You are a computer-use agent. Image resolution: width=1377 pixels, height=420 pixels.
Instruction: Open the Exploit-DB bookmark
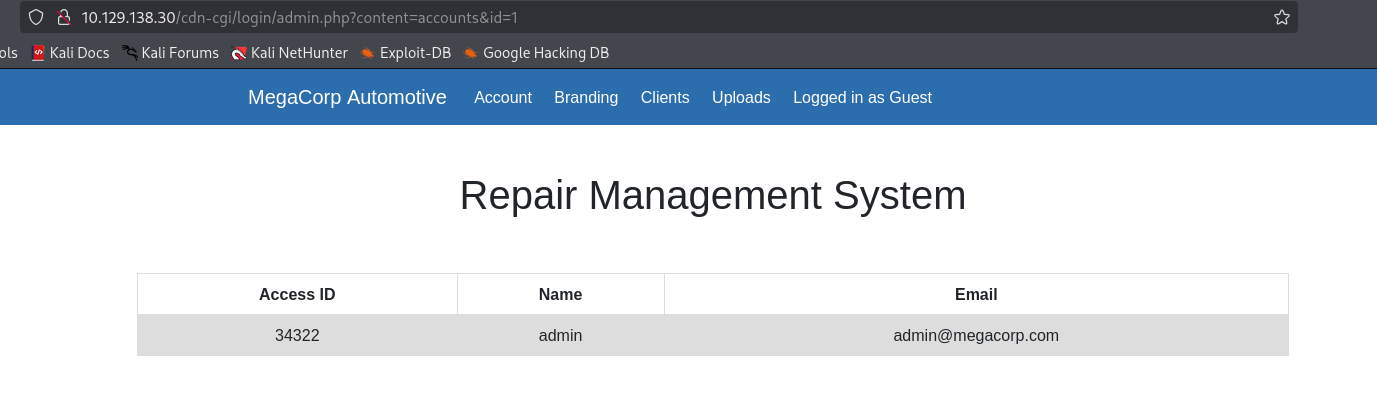point(407,53)
